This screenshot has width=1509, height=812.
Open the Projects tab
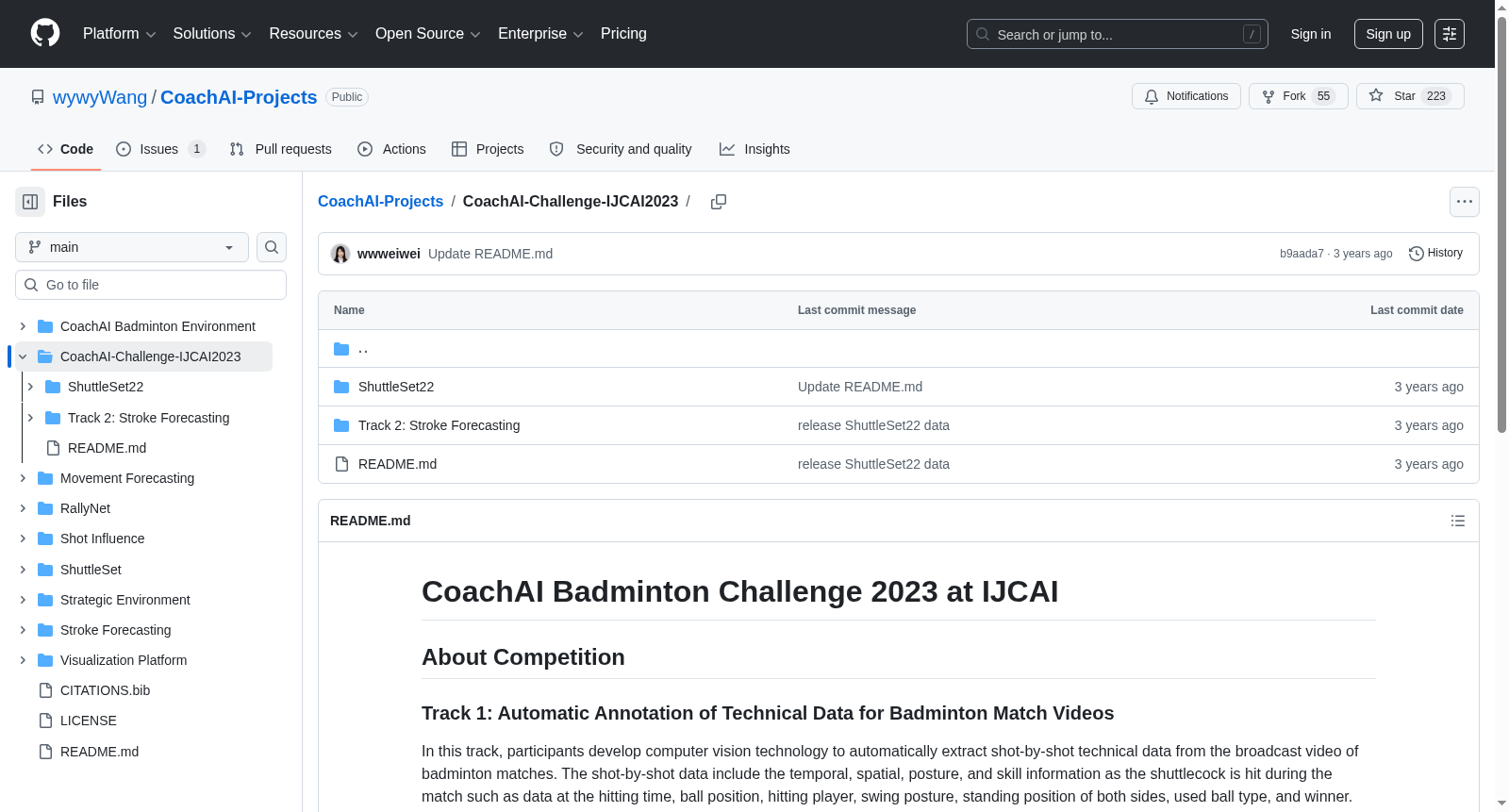(x=488, y=149)
